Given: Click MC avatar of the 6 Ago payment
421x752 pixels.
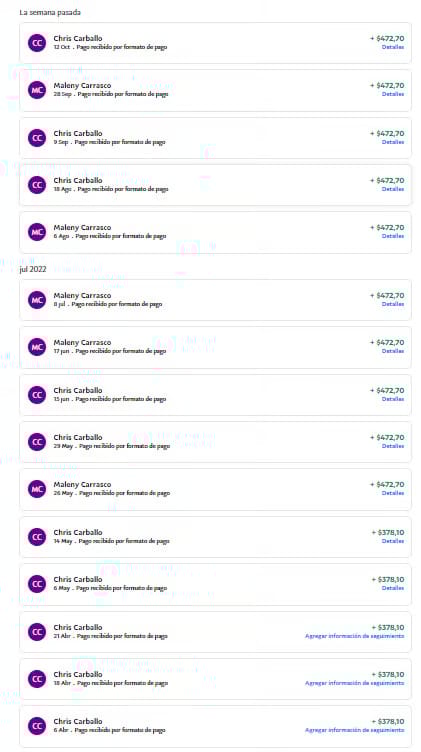Looking at the screenshot, I should 37,232.
